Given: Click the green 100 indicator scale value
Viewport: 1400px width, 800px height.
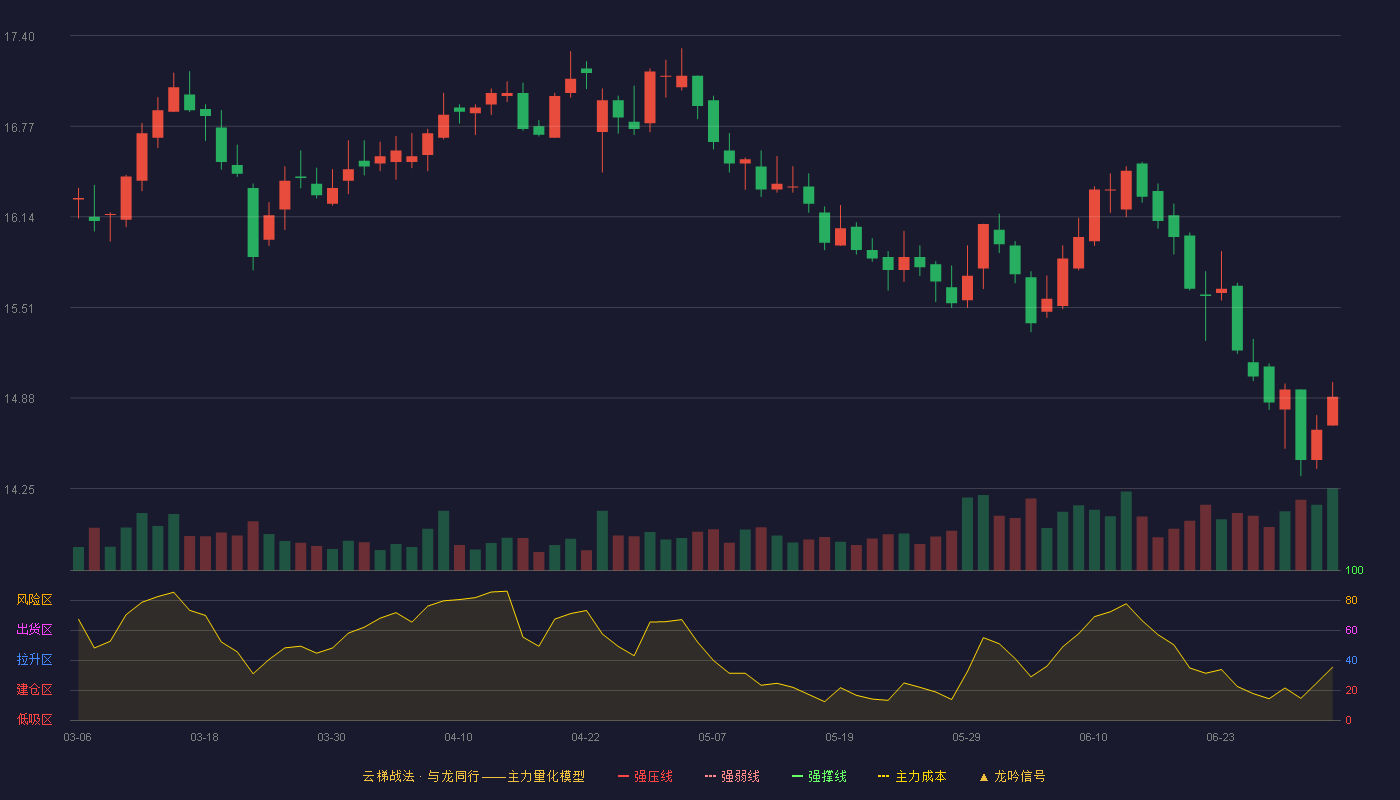Looking at the screenshot, I should (1354, 570).
